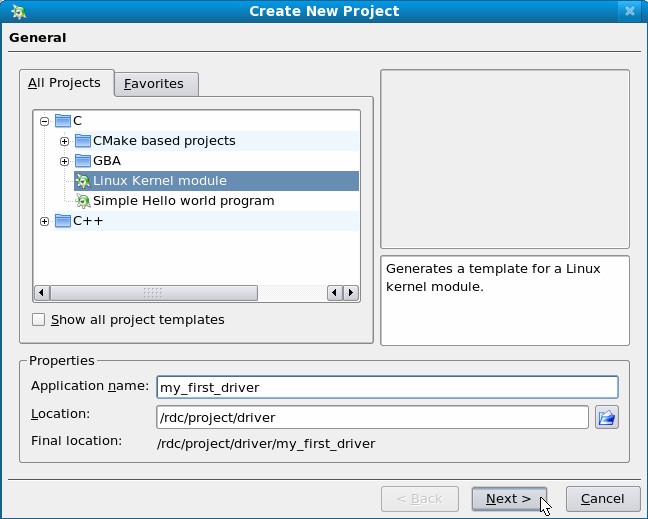Click the Location path input field
The image size is (648, 519).
click(371, 417)
